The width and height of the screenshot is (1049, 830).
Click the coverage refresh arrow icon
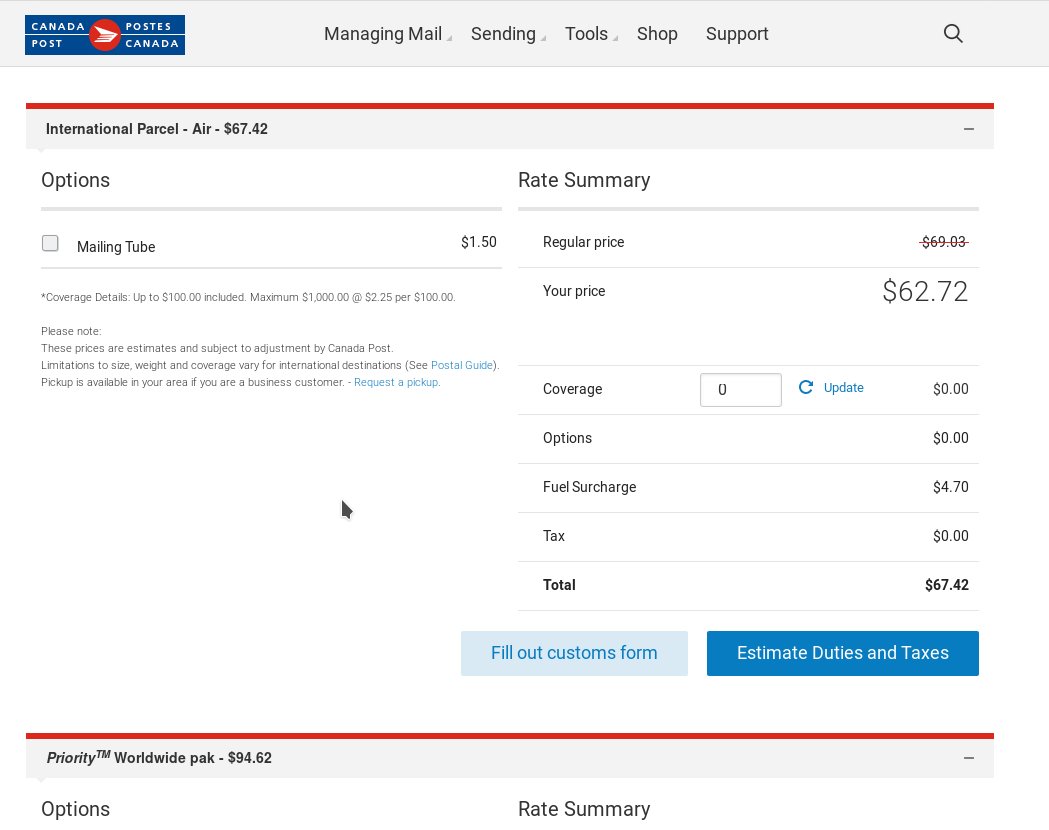pyautogui.click(x=806, y=388)
